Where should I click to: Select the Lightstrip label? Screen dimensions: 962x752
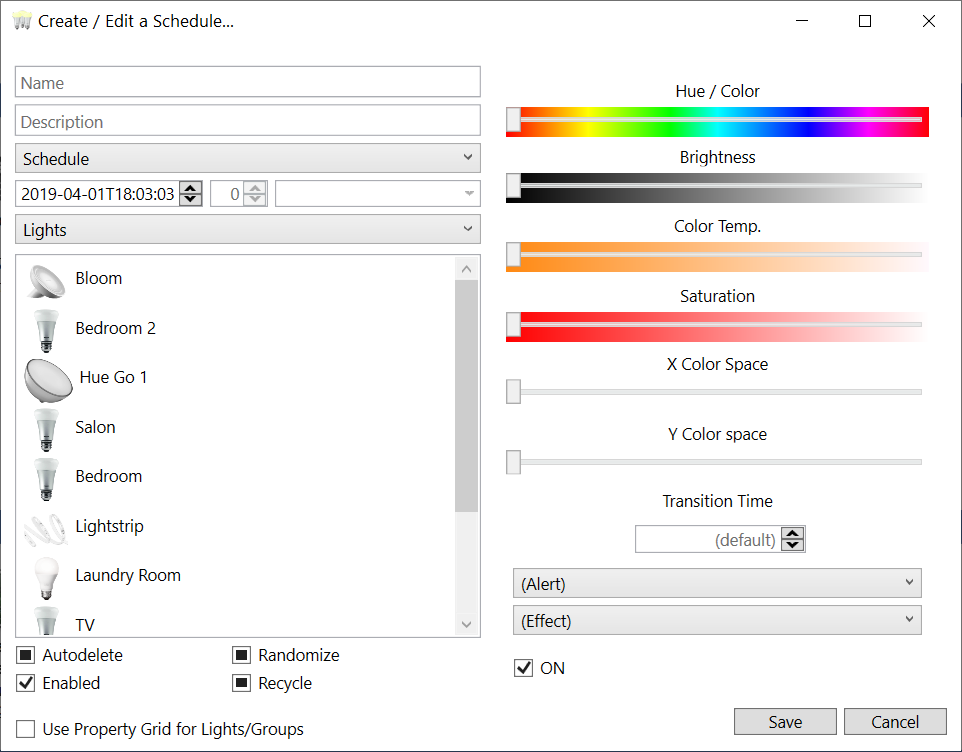[x=109, y=526]
